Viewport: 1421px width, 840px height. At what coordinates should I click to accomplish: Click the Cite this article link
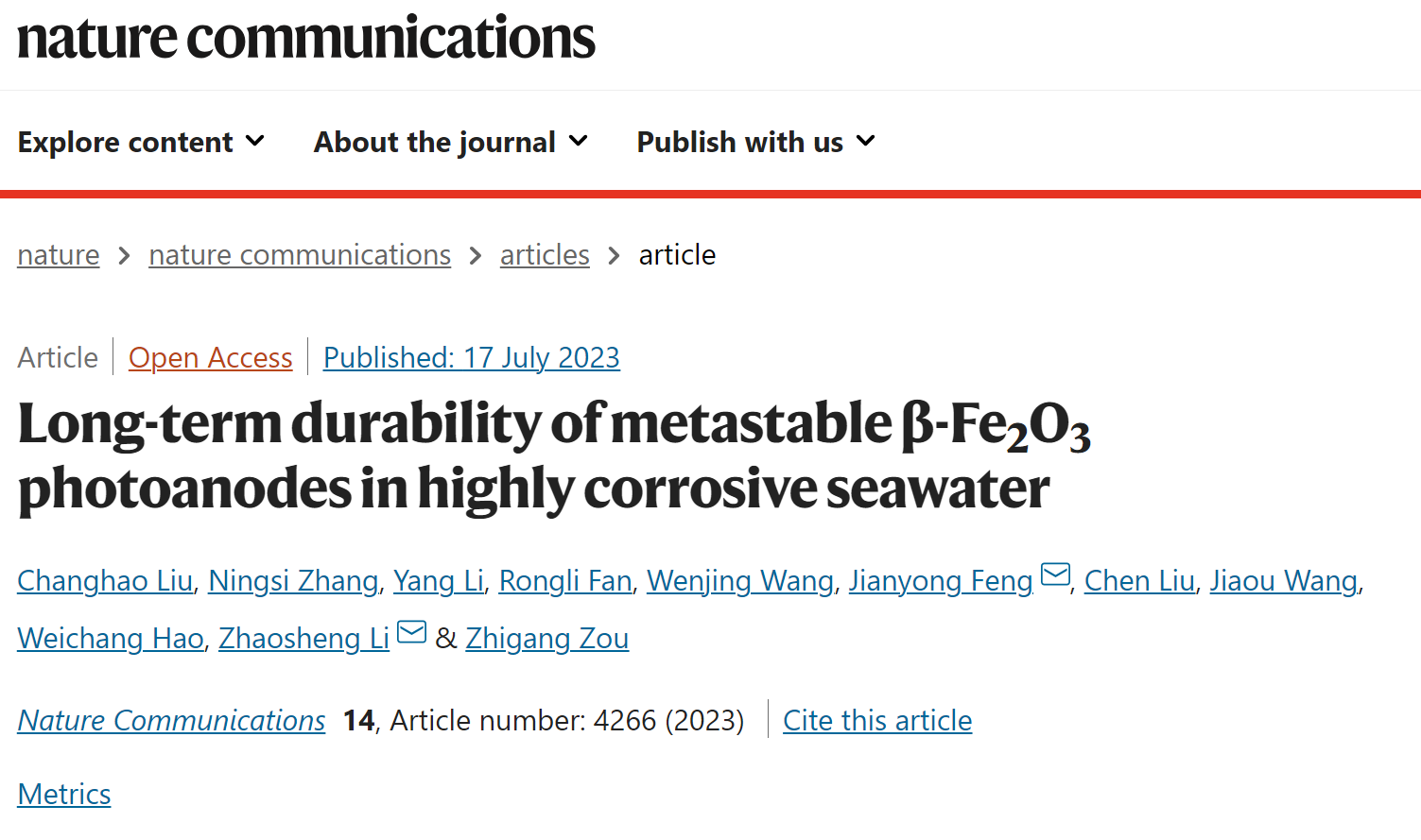pos(877,721)
